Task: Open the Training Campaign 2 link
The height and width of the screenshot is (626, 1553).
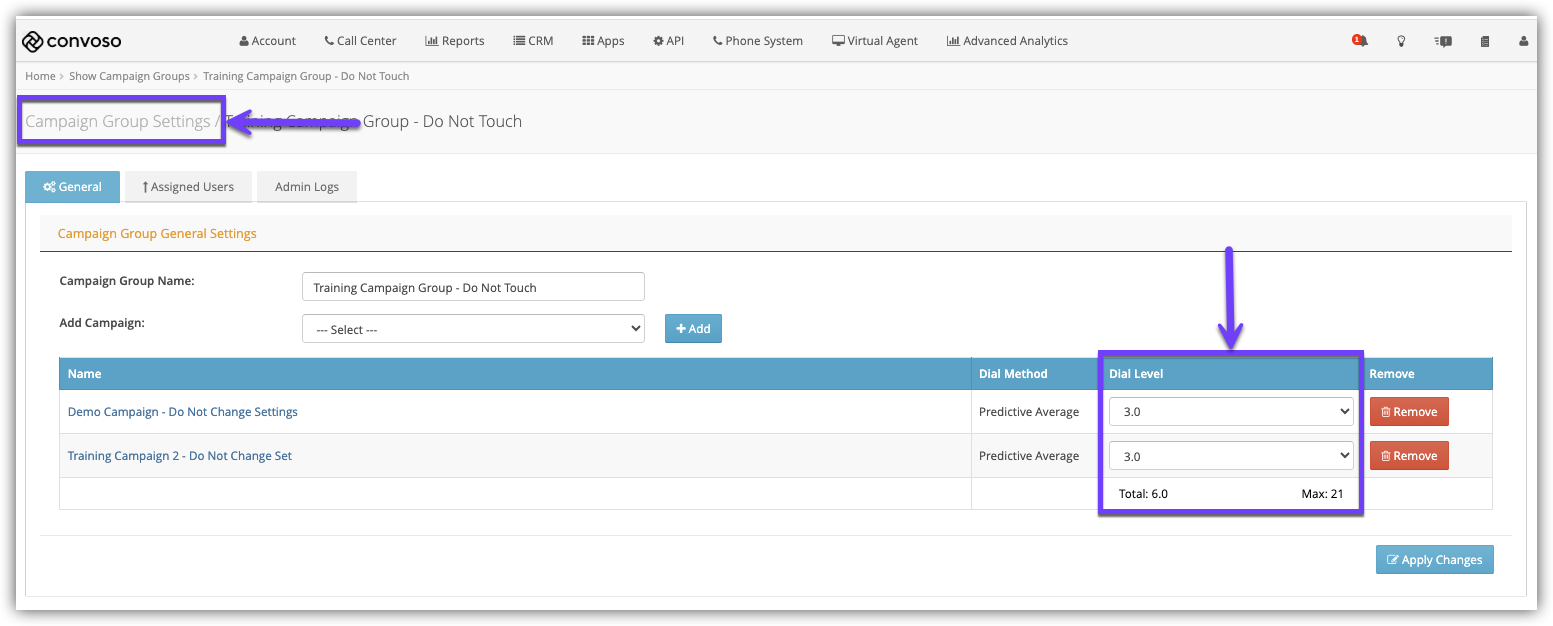Action: [x=180, y=456]
